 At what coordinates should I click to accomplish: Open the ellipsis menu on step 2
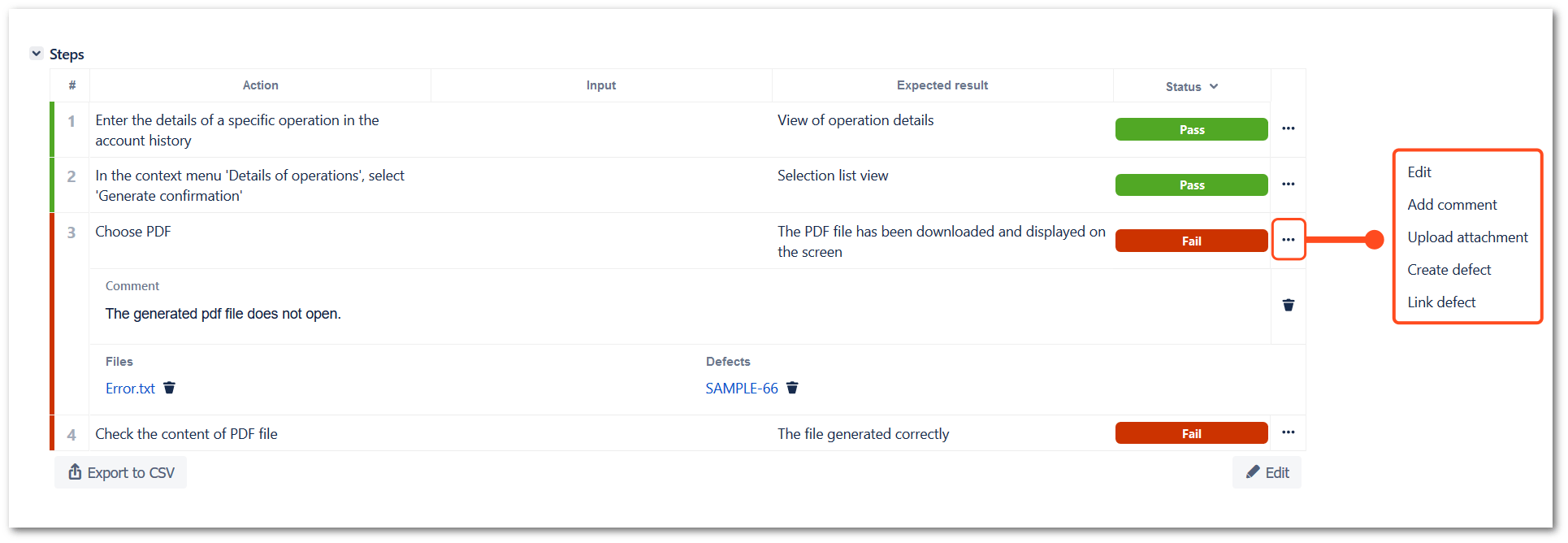[1288, 184]
